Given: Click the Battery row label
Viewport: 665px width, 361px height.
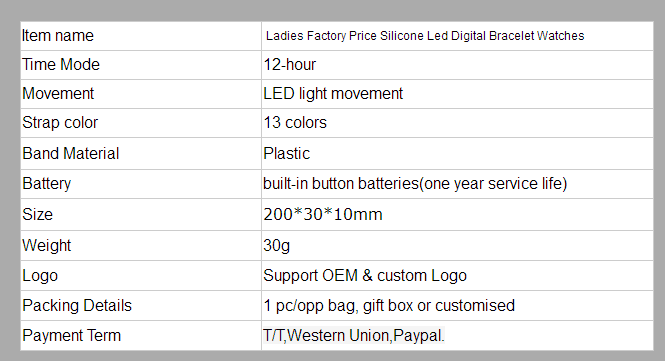Looking at the screenshot, I should [47, 184].
